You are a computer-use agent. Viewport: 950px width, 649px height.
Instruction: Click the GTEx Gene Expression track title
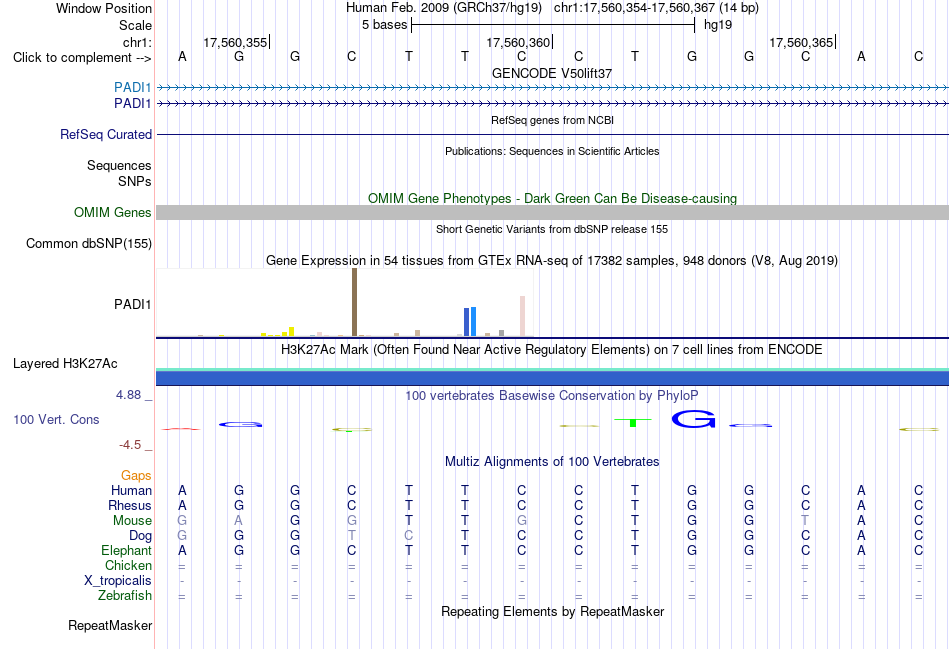552,261
